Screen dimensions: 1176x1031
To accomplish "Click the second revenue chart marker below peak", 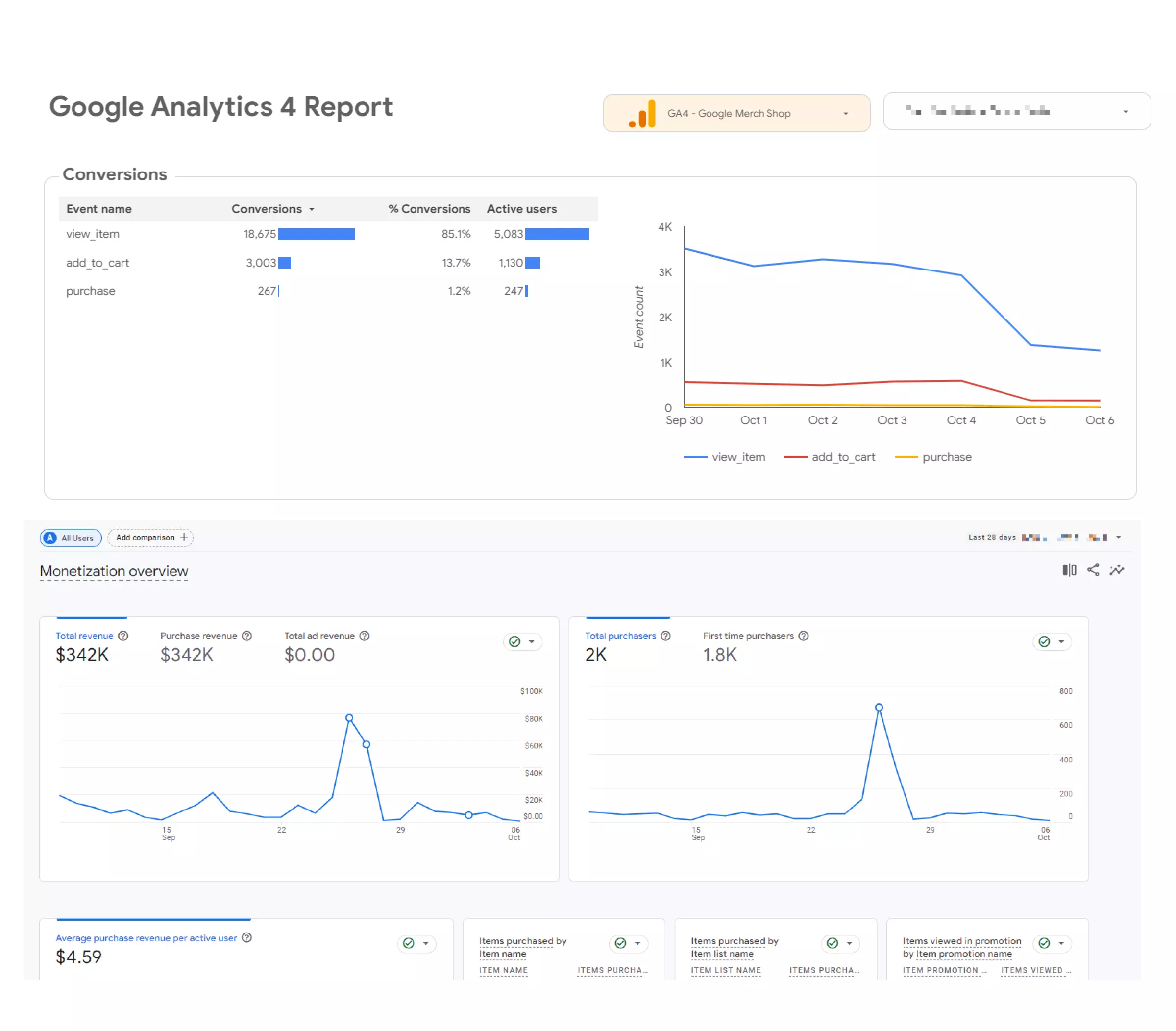I will pos(367,744).
